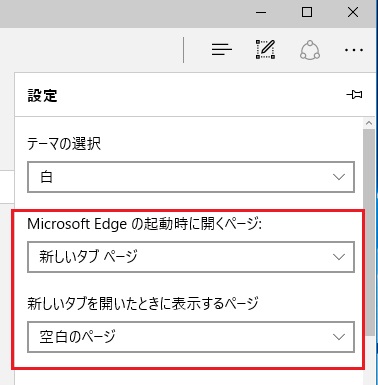This screenshot has height=385, width=378.
Task: Open the Hub panel icon
Action: click(222, 50)
